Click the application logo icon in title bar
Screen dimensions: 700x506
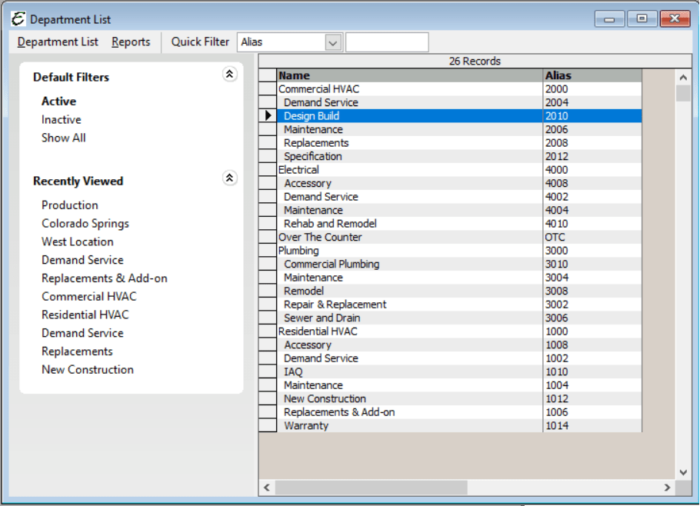[x=17, y=19]
